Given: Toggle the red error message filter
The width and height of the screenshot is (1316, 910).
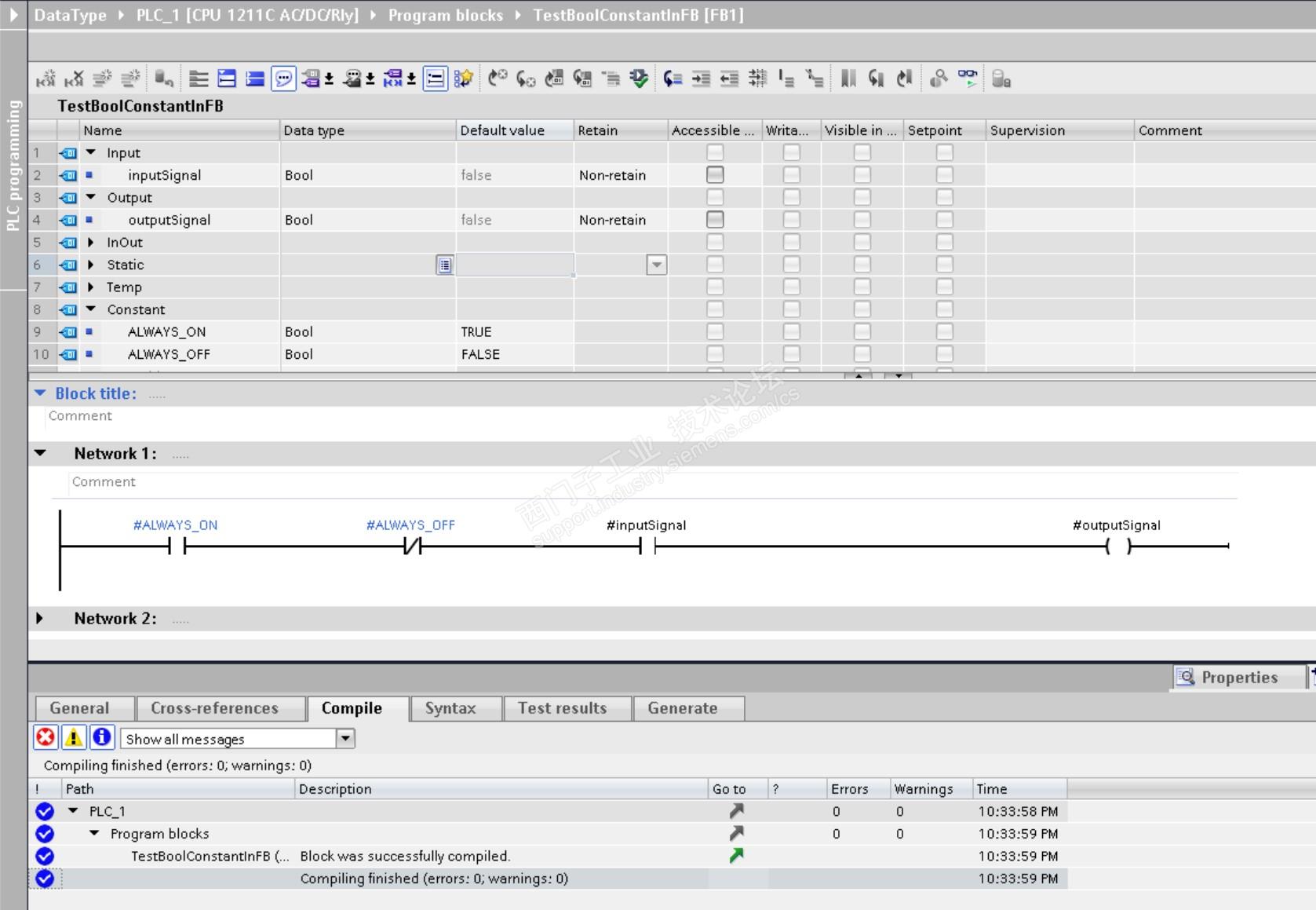Looking at the screenshot, I should tap(46, 737).
